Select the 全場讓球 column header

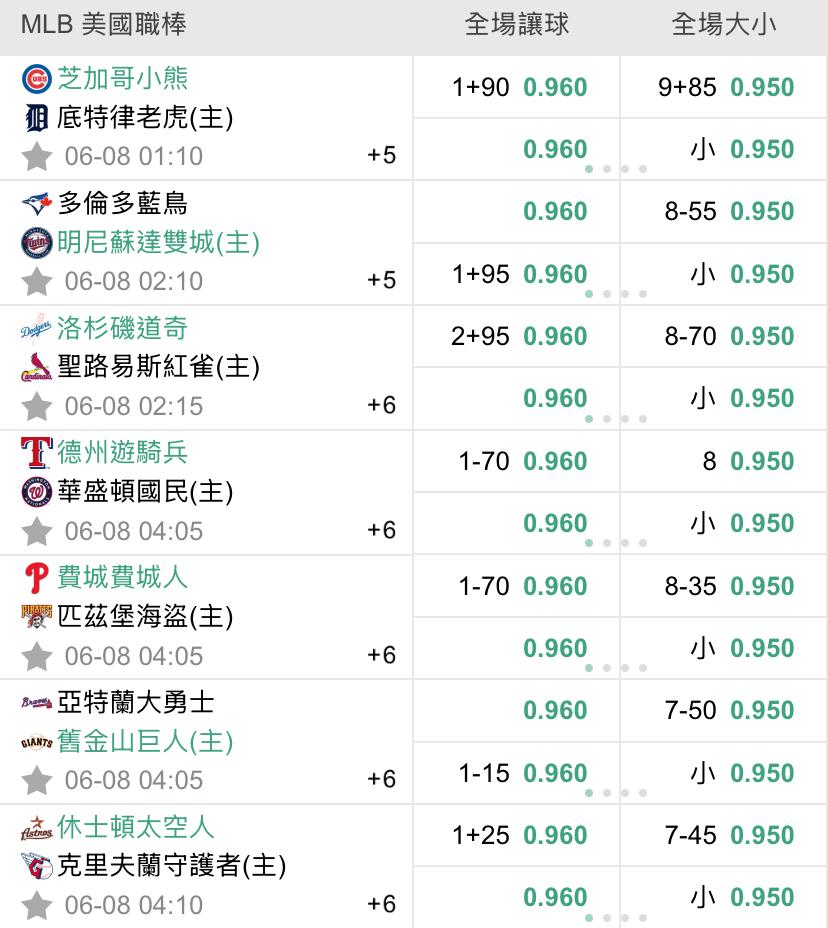click(516, 25)
